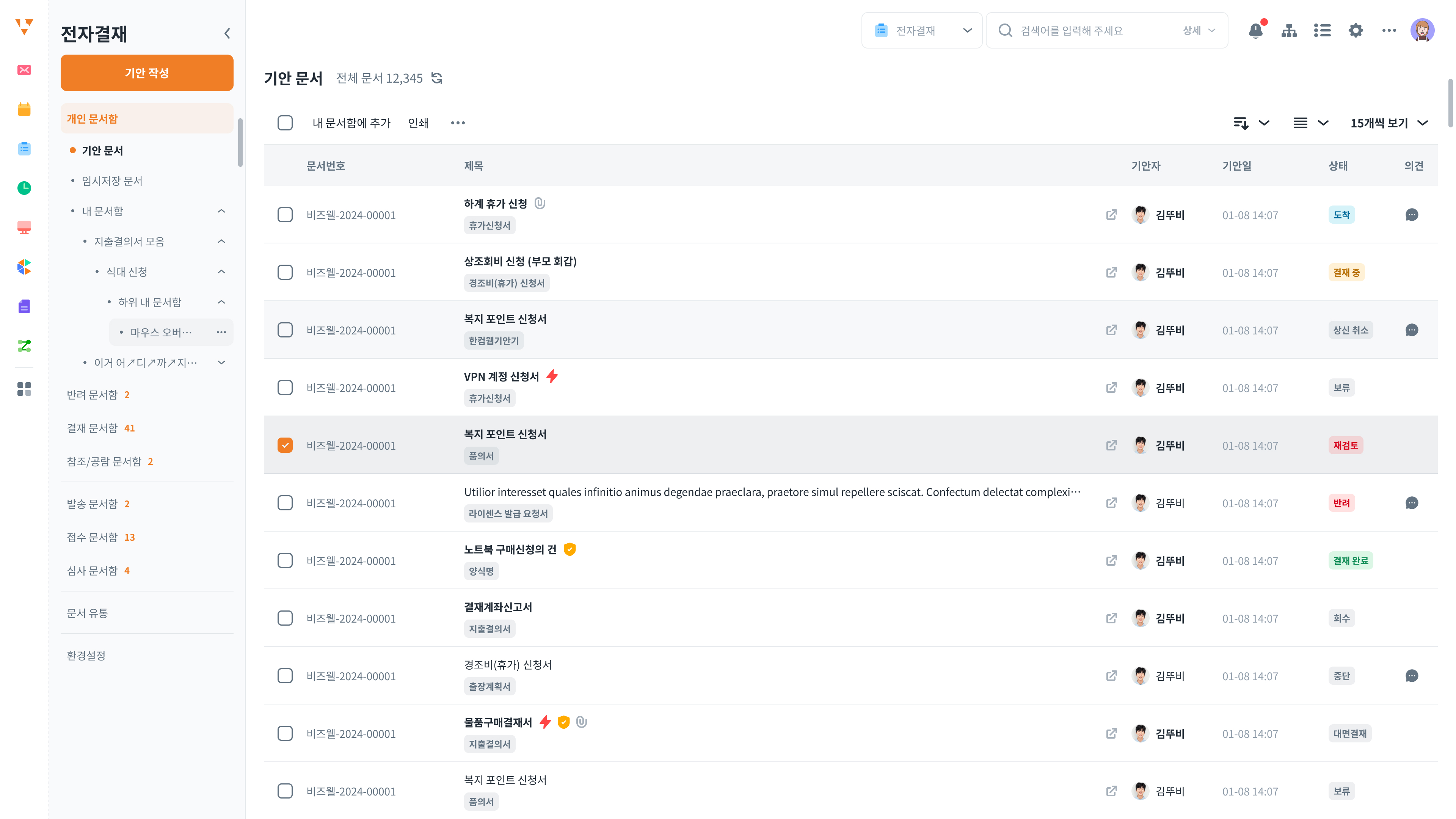Image resolution: width=1456 pixels, height=819 pixels.
Task: Collapse the 내 문서함 tree node
Action: [221, 212]
